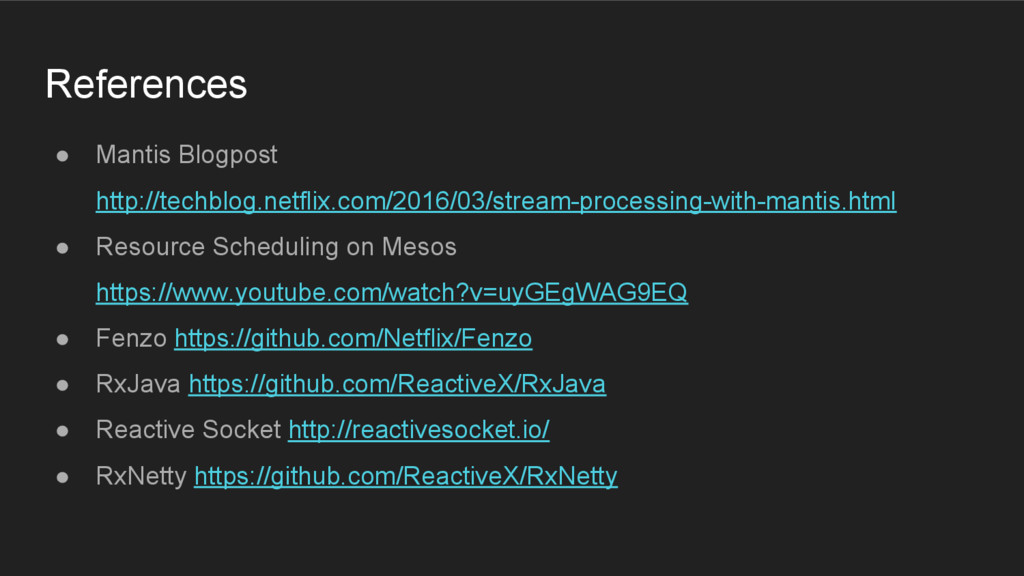The width and height of the screenshot is (1024, 576).
Task: Click the Fenzo label text
Action: pyautogui.click(x=130, y=339)
